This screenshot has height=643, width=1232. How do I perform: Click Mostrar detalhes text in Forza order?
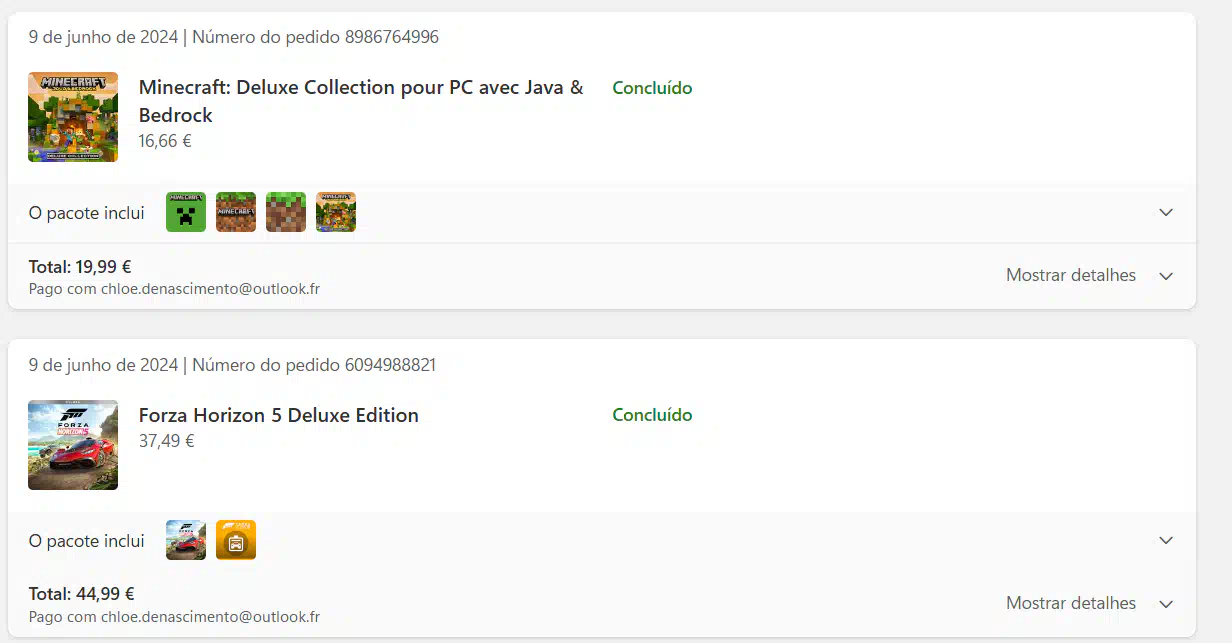pyautogui.click(x=1071, y=603)
